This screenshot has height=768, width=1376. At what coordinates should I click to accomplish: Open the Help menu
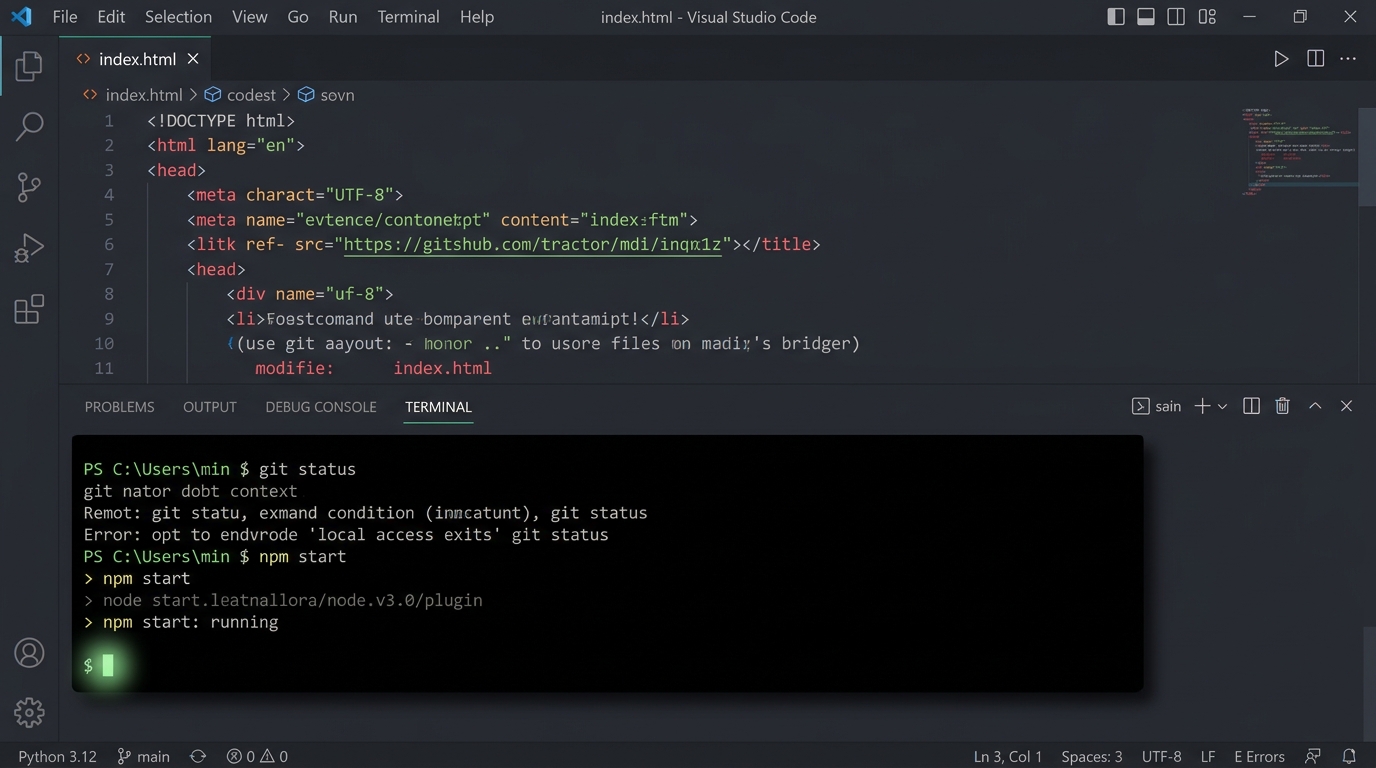[477, 17]
